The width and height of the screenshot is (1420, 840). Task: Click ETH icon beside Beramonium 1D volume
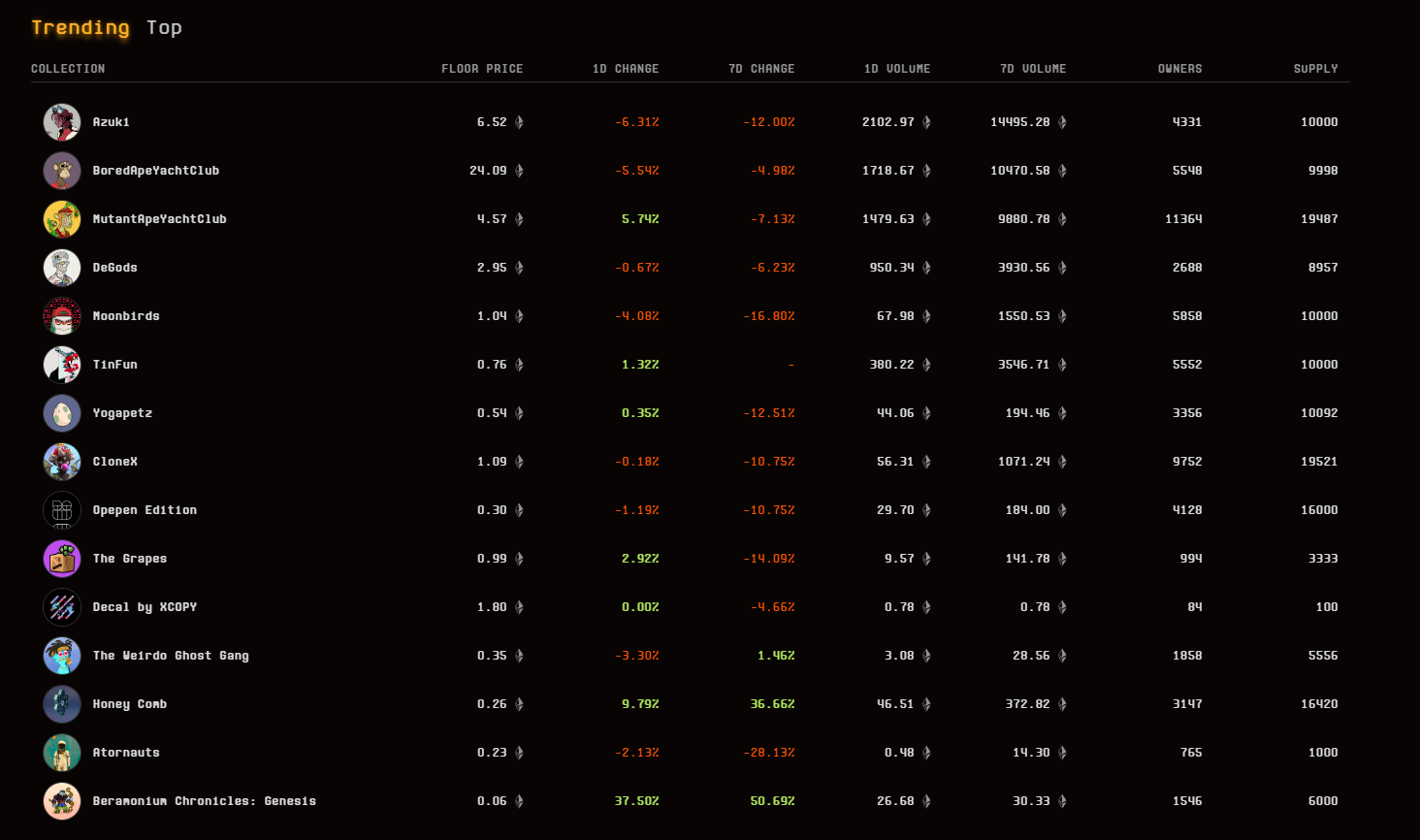[x=926, y=801]
